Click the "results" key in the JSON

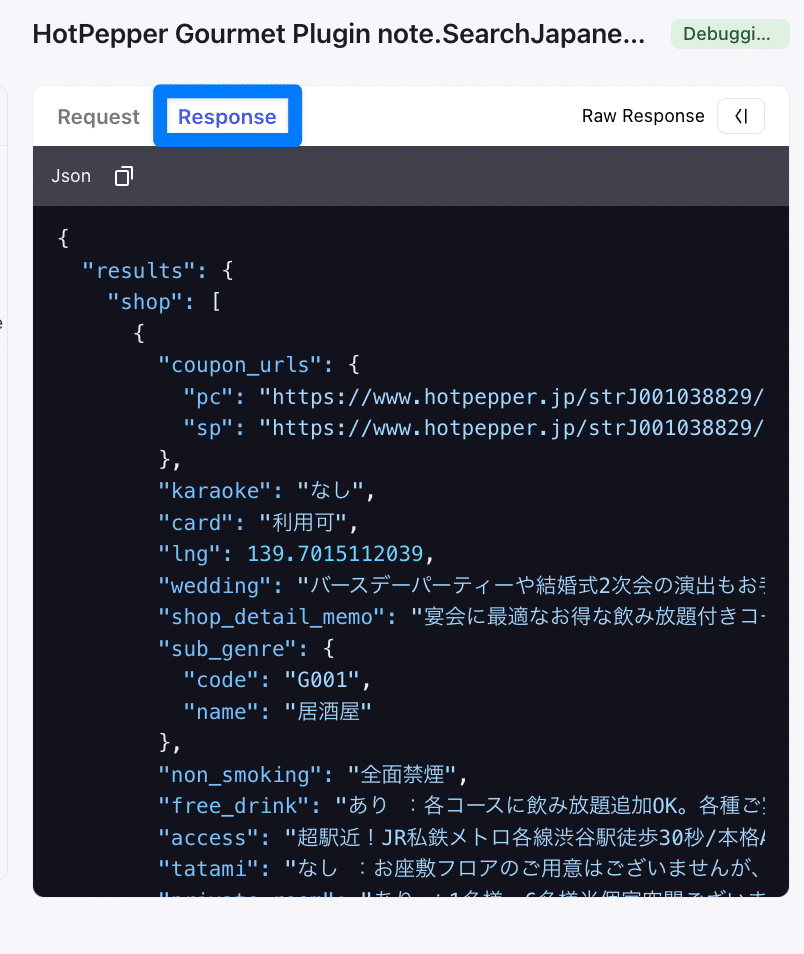pos(134,270)
